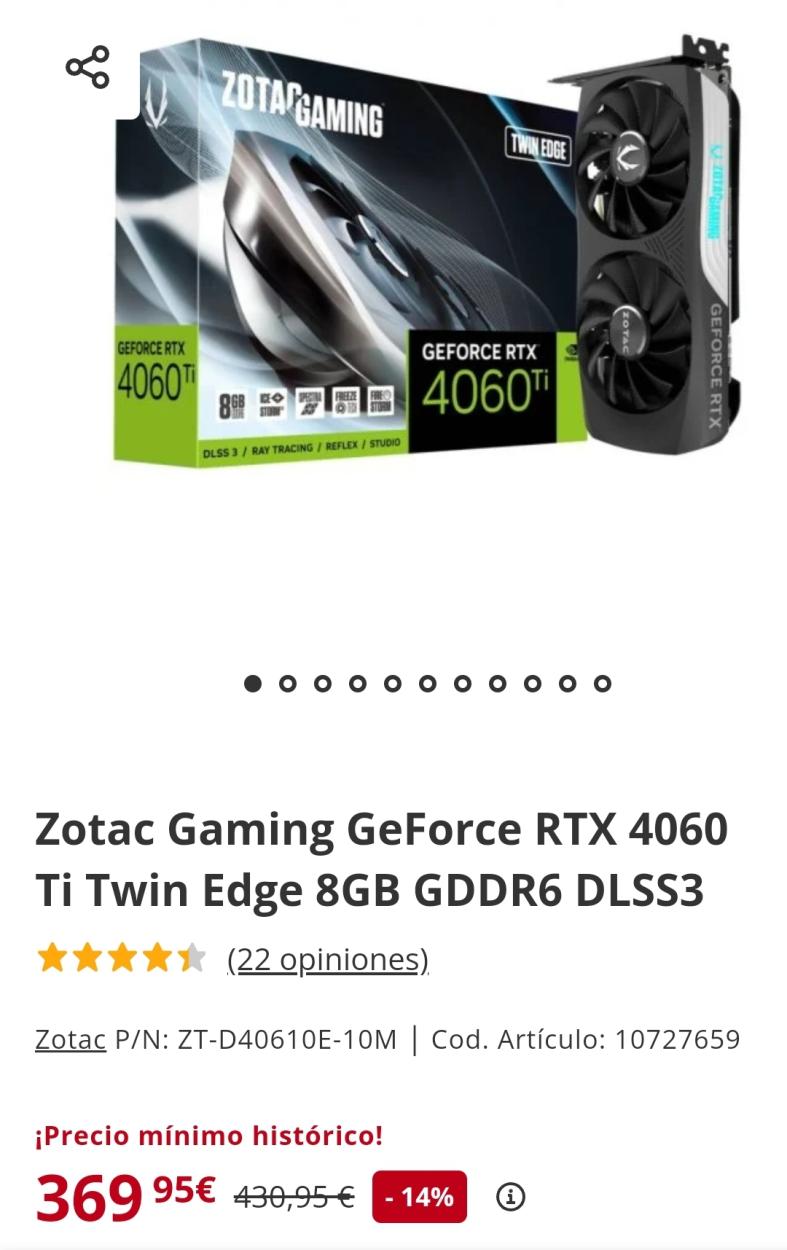Open the Zotac brand link
The width and height of the screenshot is (787, 1250).
70,1040
